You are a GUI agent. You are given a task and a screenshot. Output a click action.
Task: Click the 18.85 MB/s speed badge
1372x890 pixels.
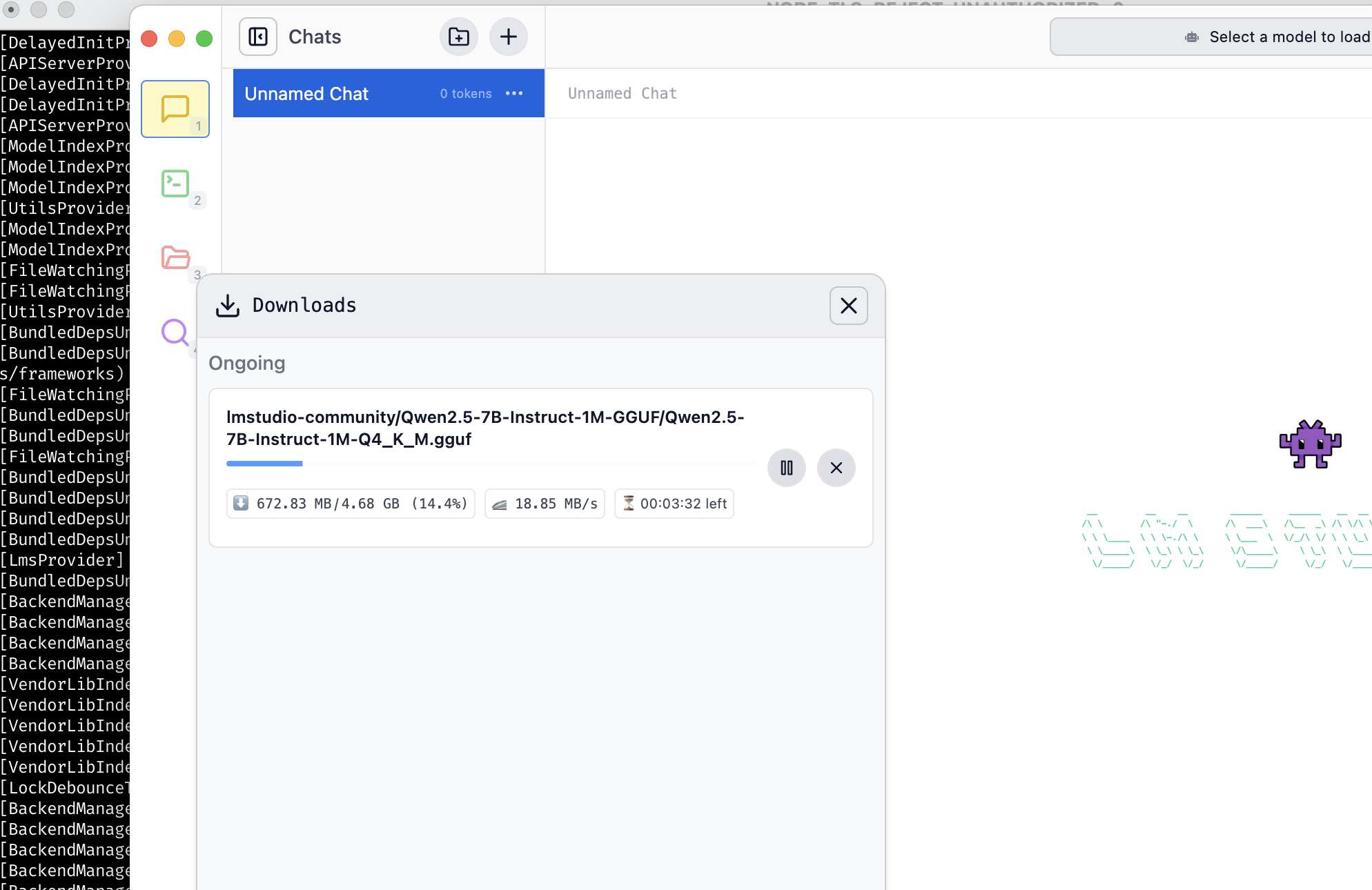545,504
